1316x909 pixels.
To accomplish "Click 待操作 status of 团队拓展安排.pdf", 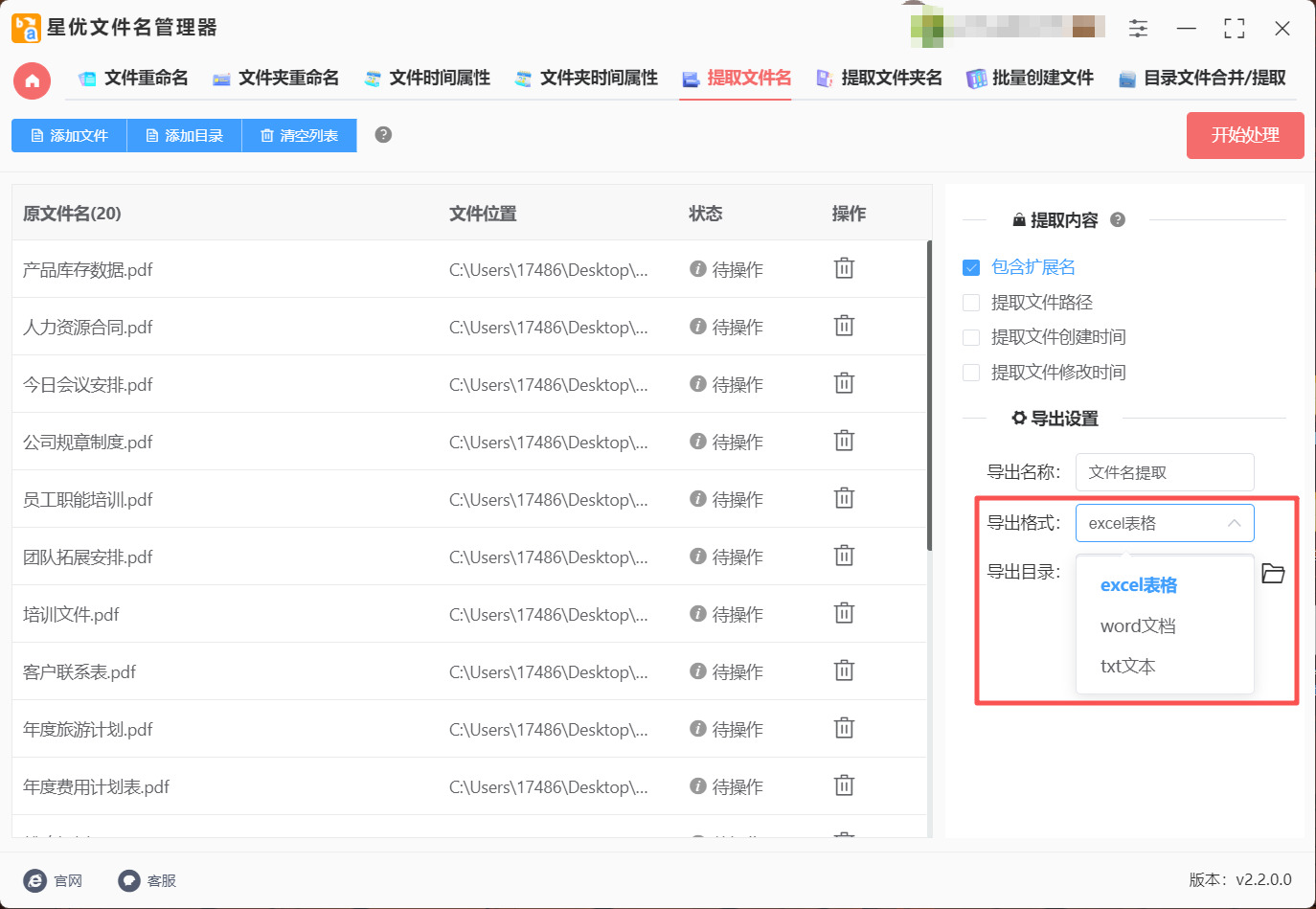I will coord(737,557).
